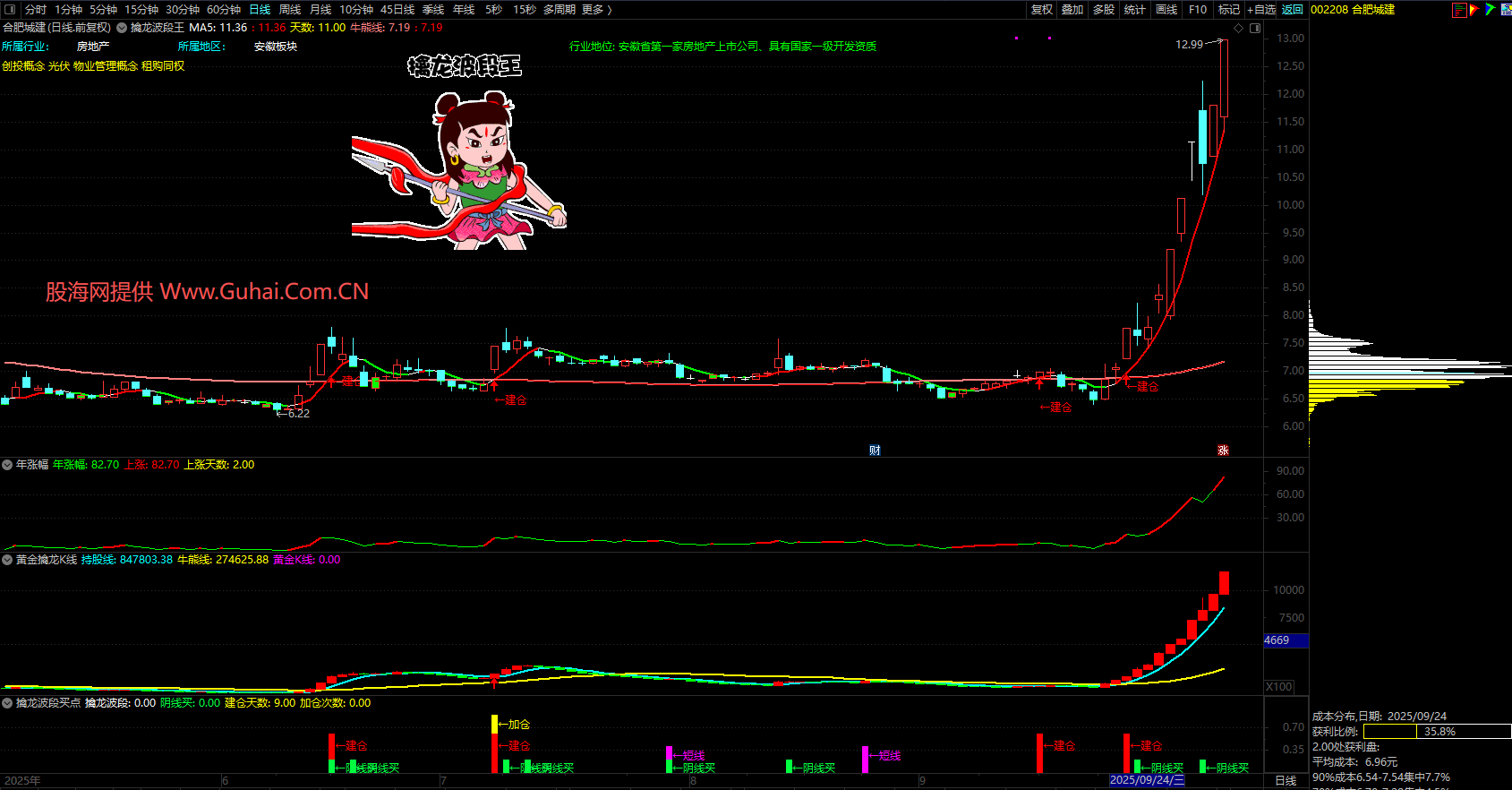Toggle the right panel layout icon
Image resolution: width=1512 pixels, height=790 pixels.
1255,28
